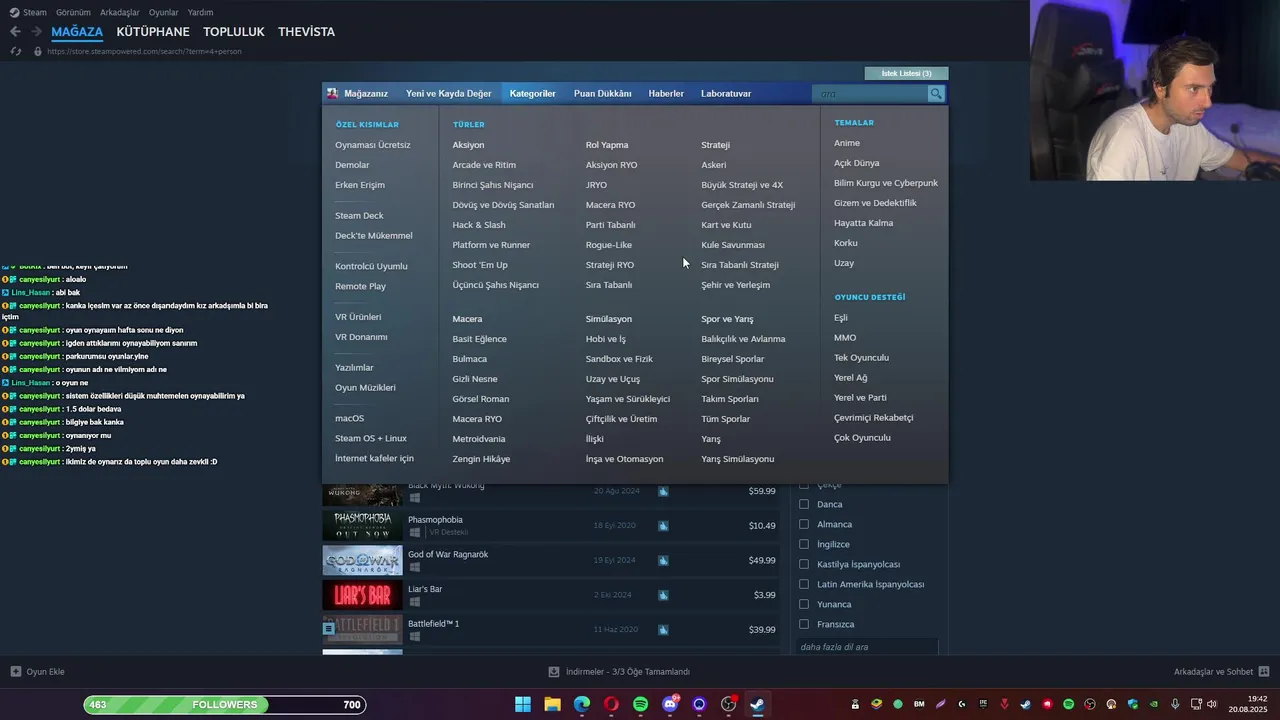Open OBS Studio from taskbar
This screenshot has width=1280, height=720.
(729, 704)
